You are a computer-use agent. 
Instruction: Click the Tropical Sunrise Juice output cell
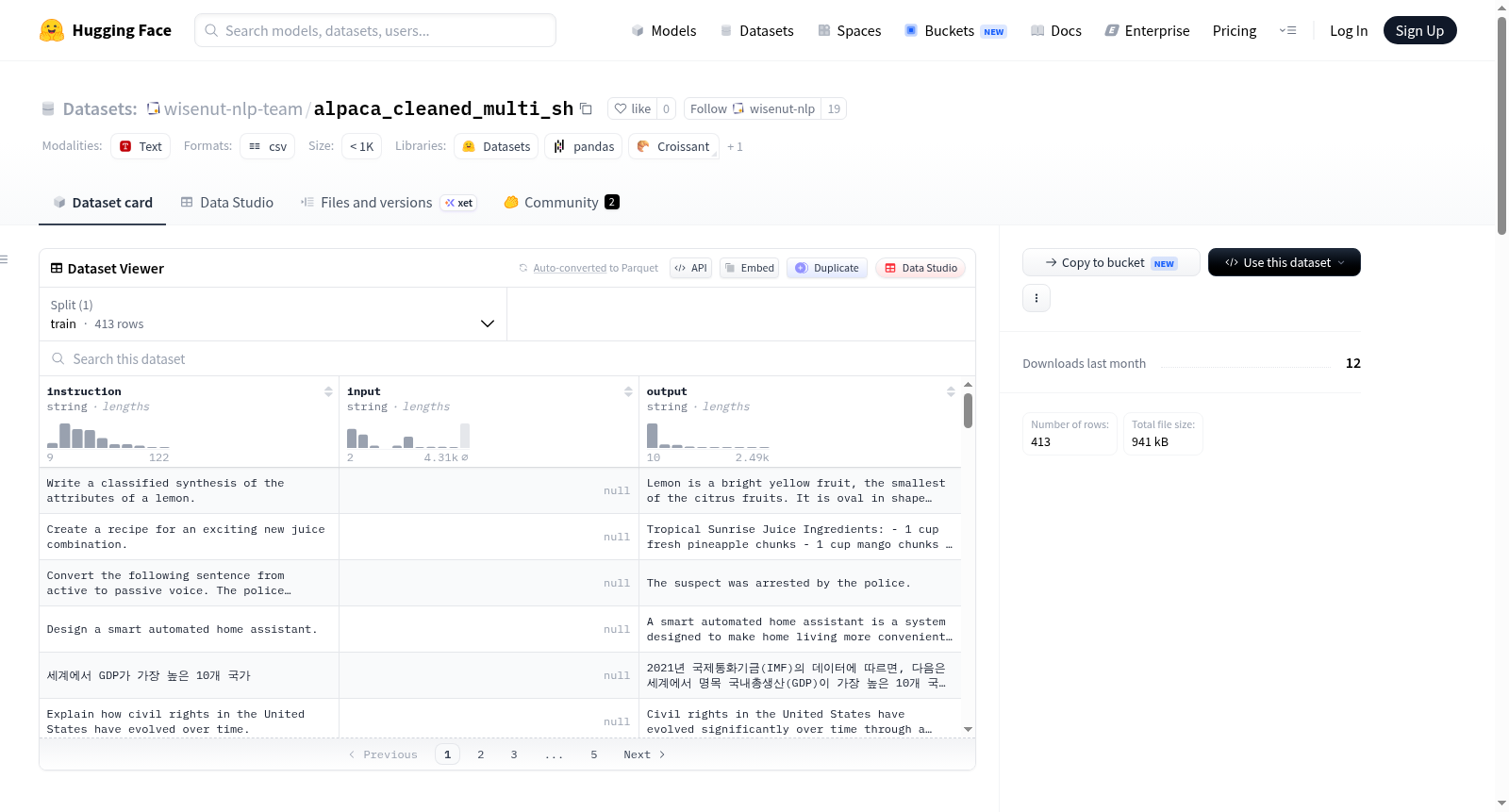[x=800, y=537]
